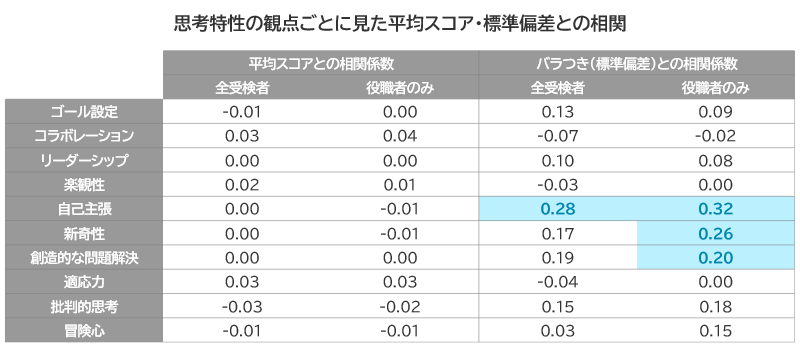Select the 新奇性 row label
The image size is (800, 362).
coord(84,234)
